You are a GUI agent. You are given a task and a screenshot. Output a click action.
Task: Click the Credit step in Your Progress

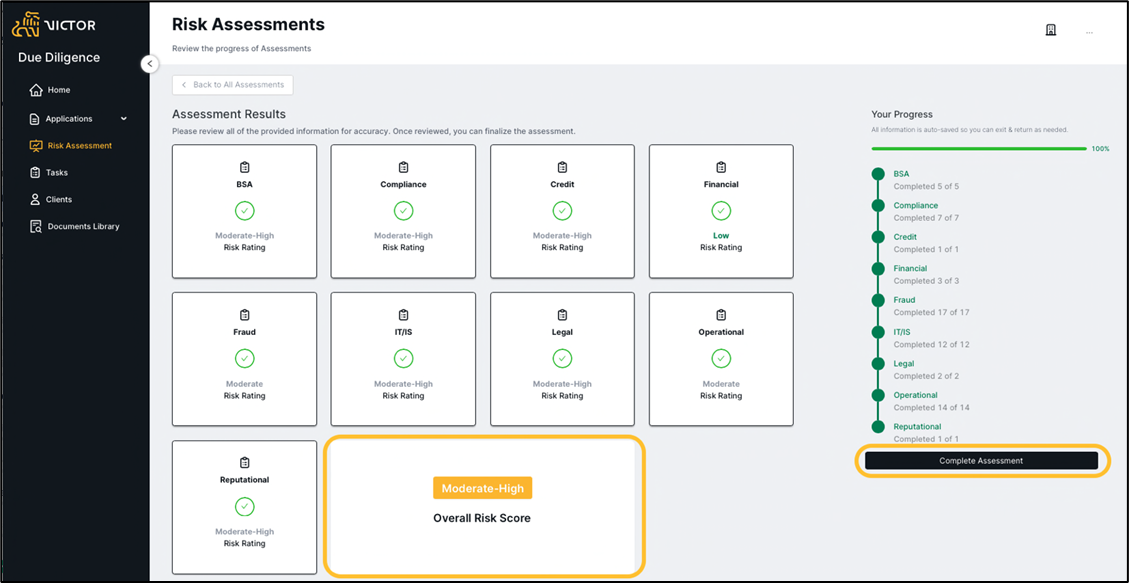click(905, 237)
